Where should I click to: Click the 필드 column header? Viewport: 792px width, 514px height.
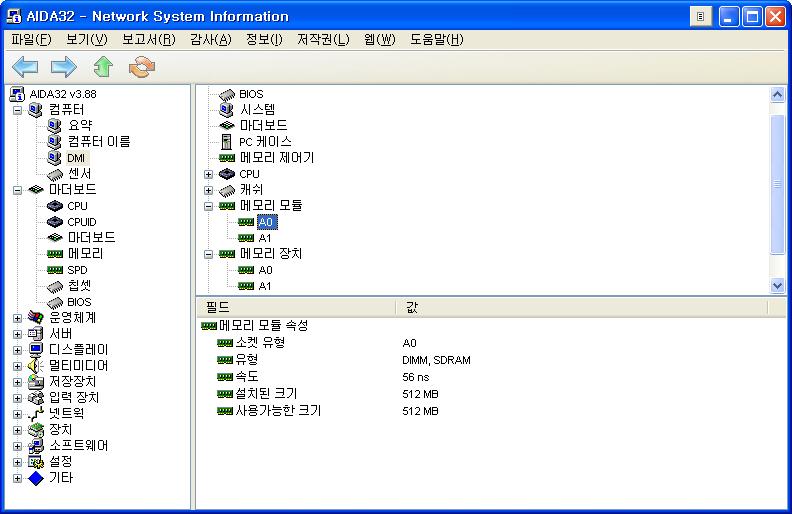coord(296,307)
